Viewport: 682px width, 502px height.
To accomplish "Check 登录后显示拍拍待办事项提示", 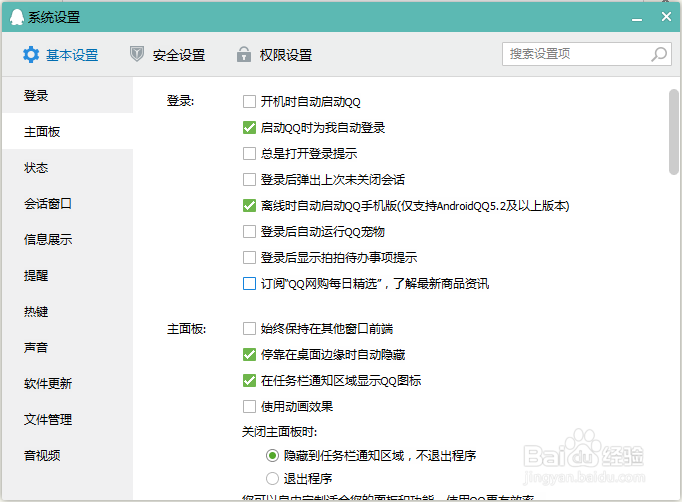I will [249, 258].
